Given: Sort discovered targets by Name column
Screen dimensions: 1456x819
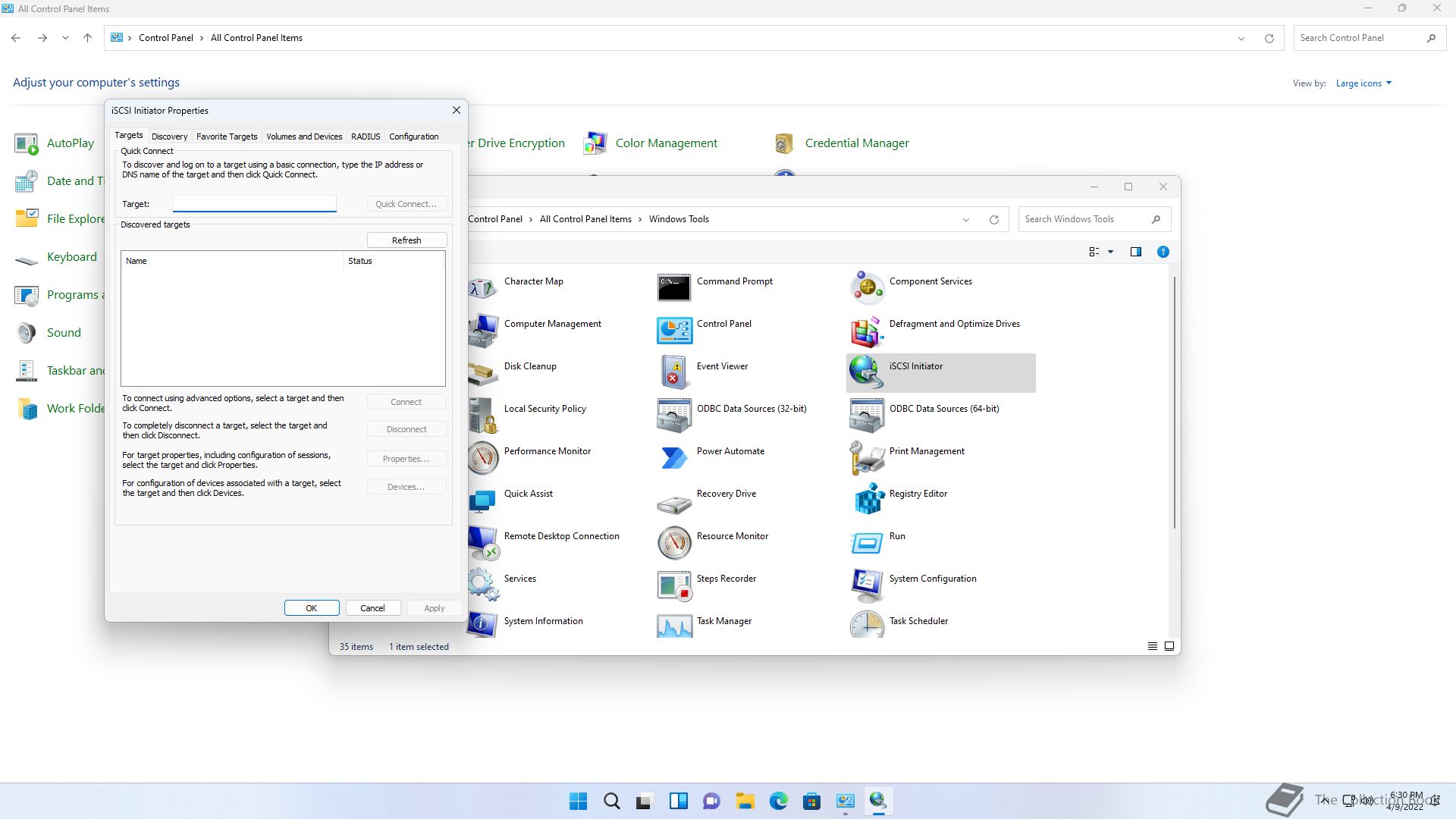Looking at the screenshot, I should (x=232, y=261).
